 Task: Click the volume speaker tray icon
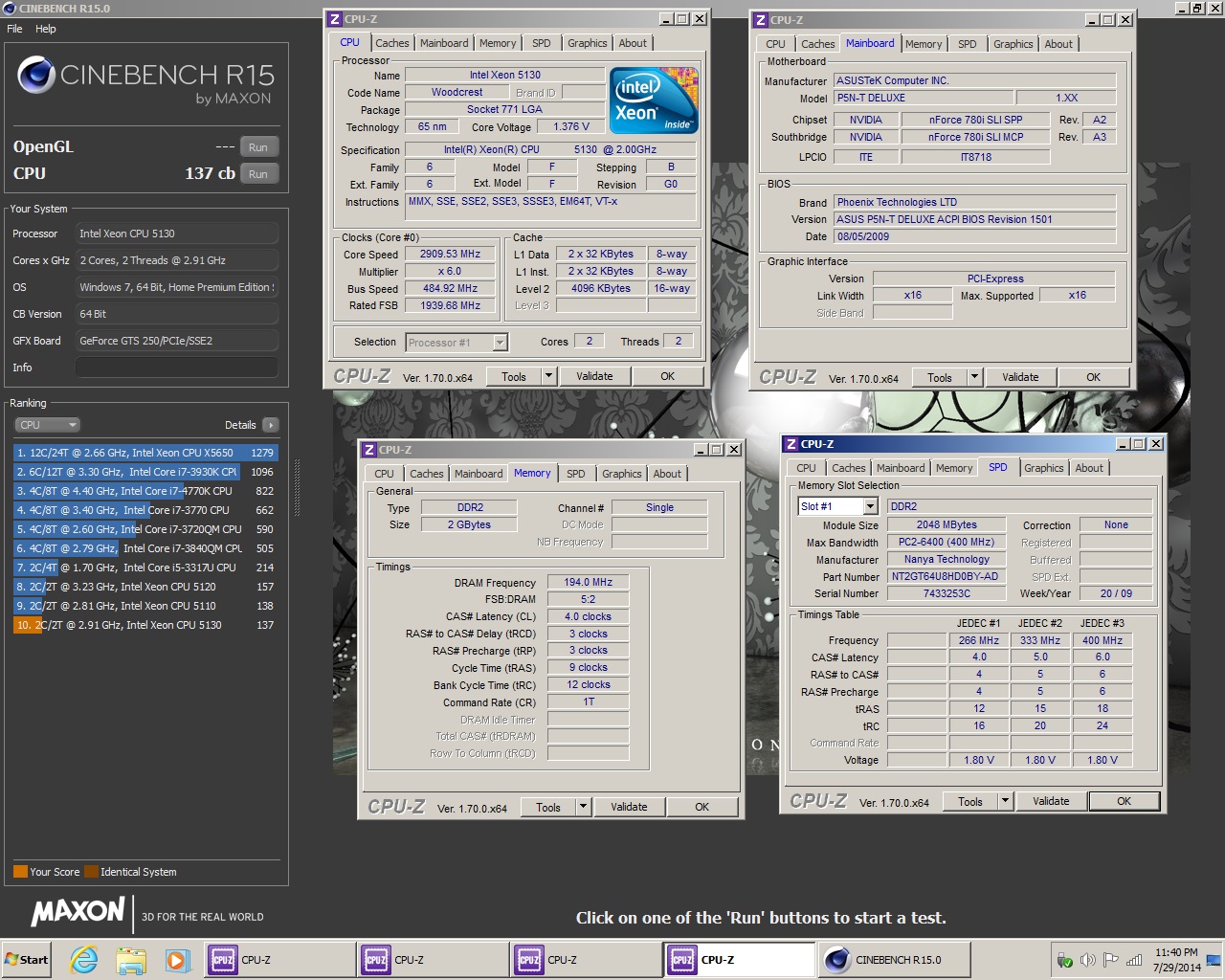(x=1087, y=960)
